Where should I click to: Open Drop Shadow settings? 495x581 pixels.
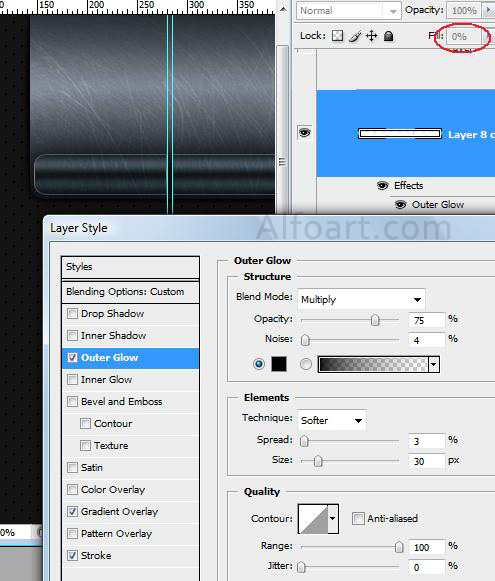pos(113,313)
